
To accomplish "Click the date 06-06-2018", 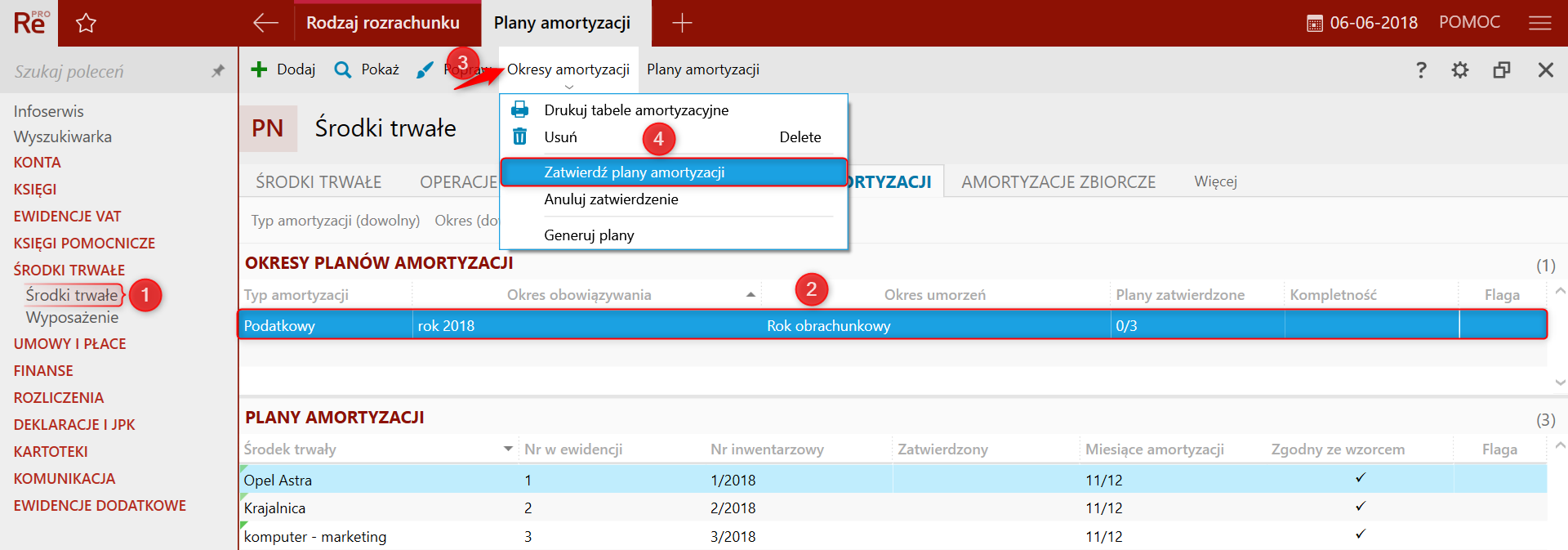I will tap(1374, 23).
